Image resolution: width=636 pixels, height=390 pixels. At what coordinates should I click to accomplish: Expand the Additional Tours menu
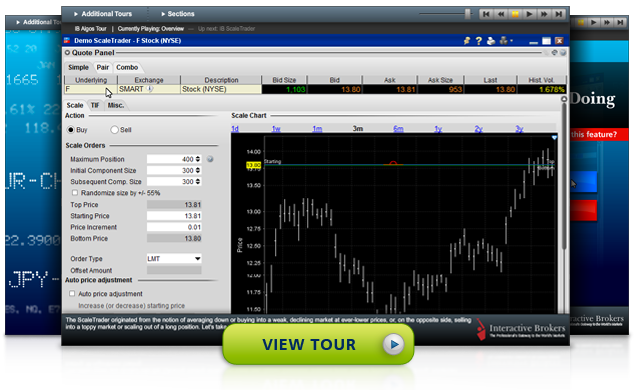point(103,14)
